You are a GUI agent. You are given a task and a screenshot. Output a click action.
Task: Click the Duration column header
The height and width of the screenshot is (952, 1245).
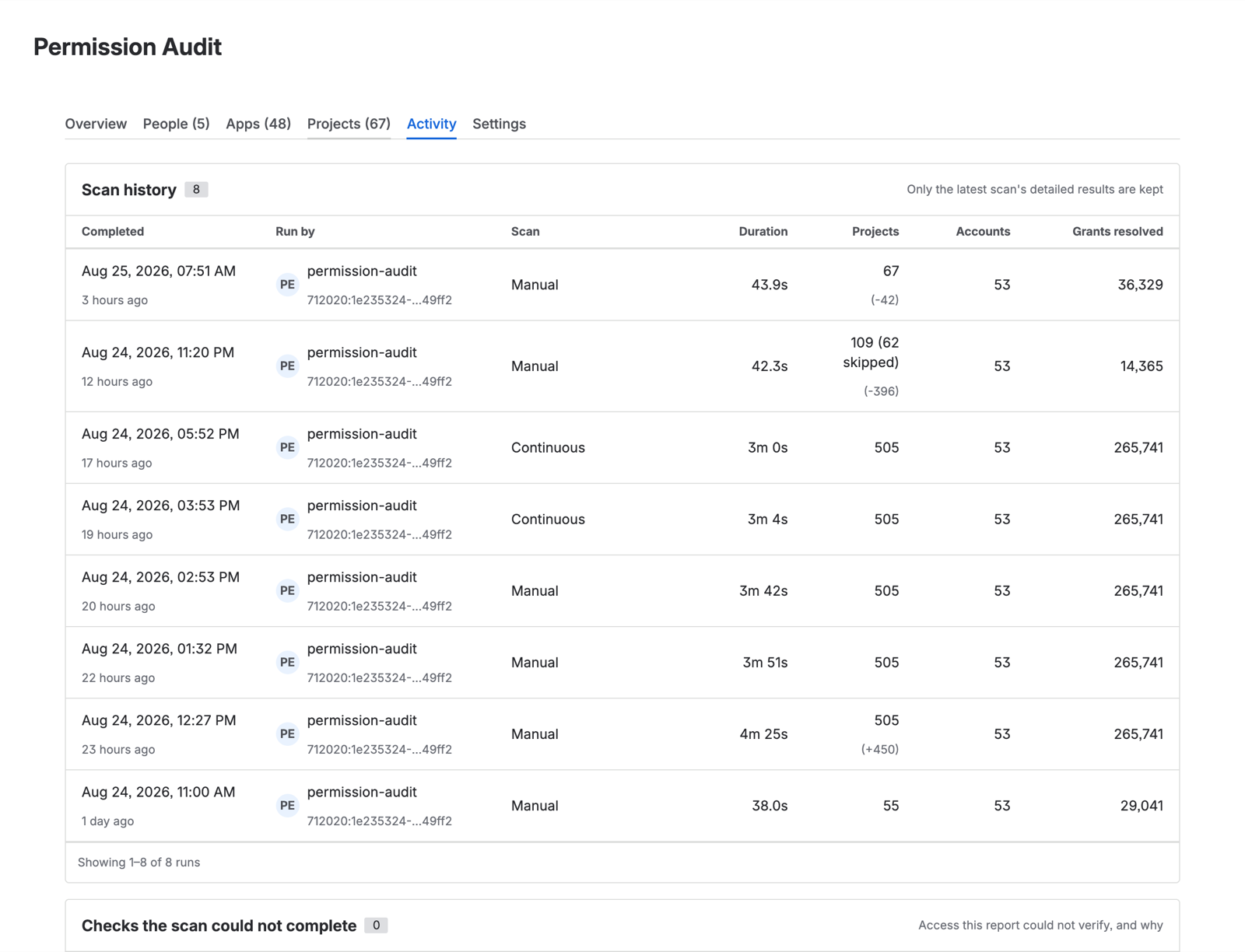click(763, 232)
